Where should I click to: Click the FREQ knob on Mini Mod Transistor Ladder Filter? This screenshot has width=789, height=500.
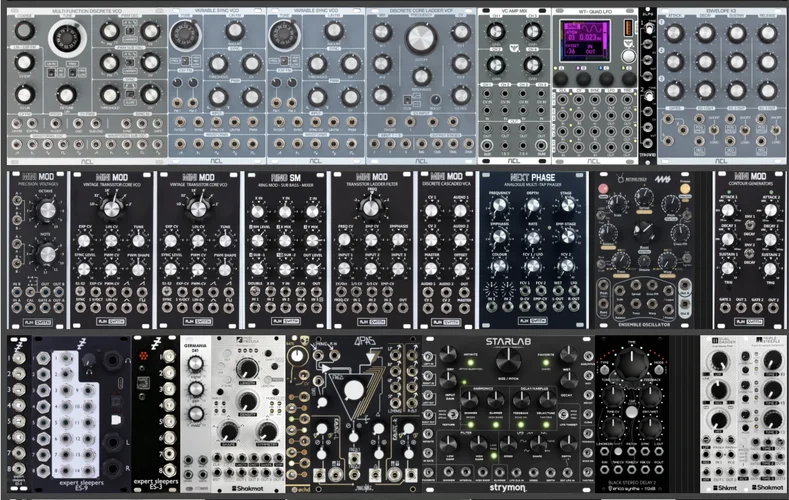pos(371,207)
